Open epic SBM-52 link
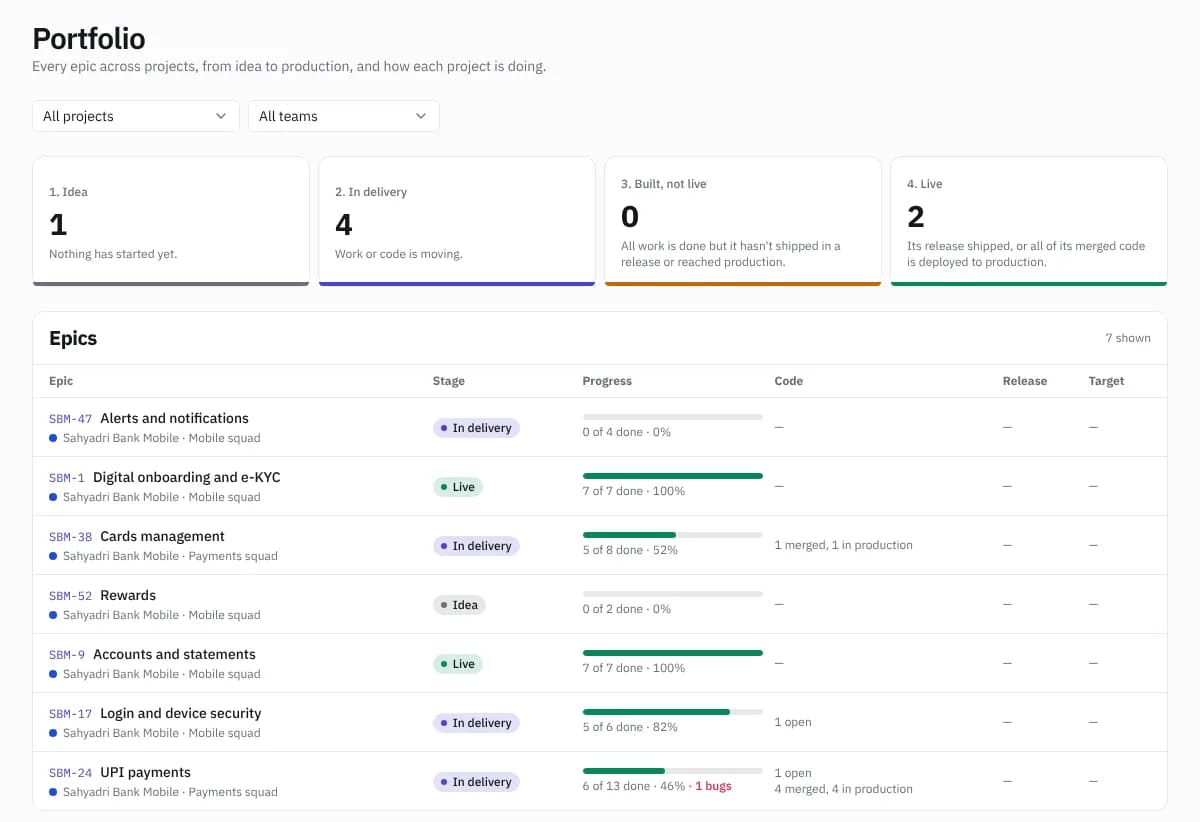Image resolution: width=1200 pixels, height=822 pixels. [70, 596]
